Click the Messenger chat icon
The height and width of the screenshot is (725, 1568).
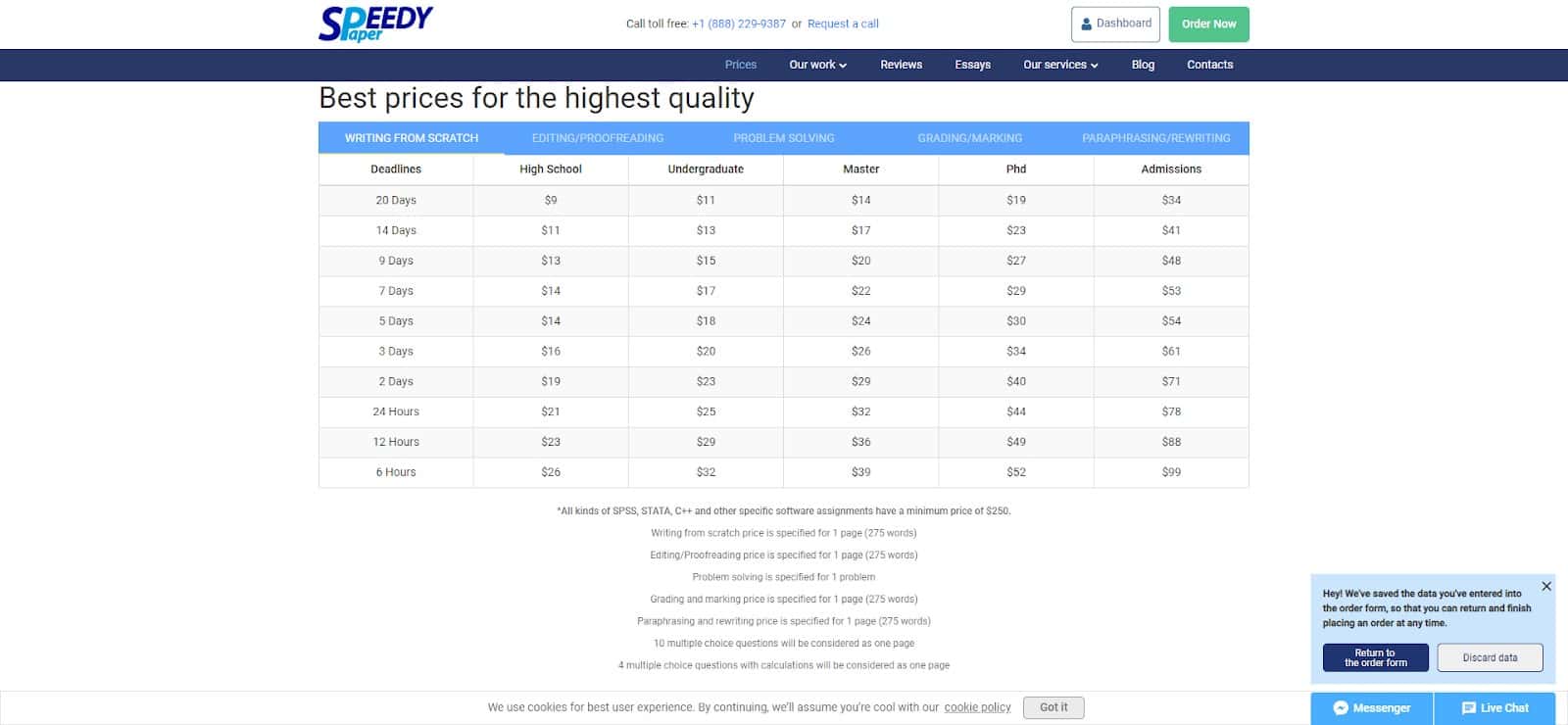point(1341,708)
